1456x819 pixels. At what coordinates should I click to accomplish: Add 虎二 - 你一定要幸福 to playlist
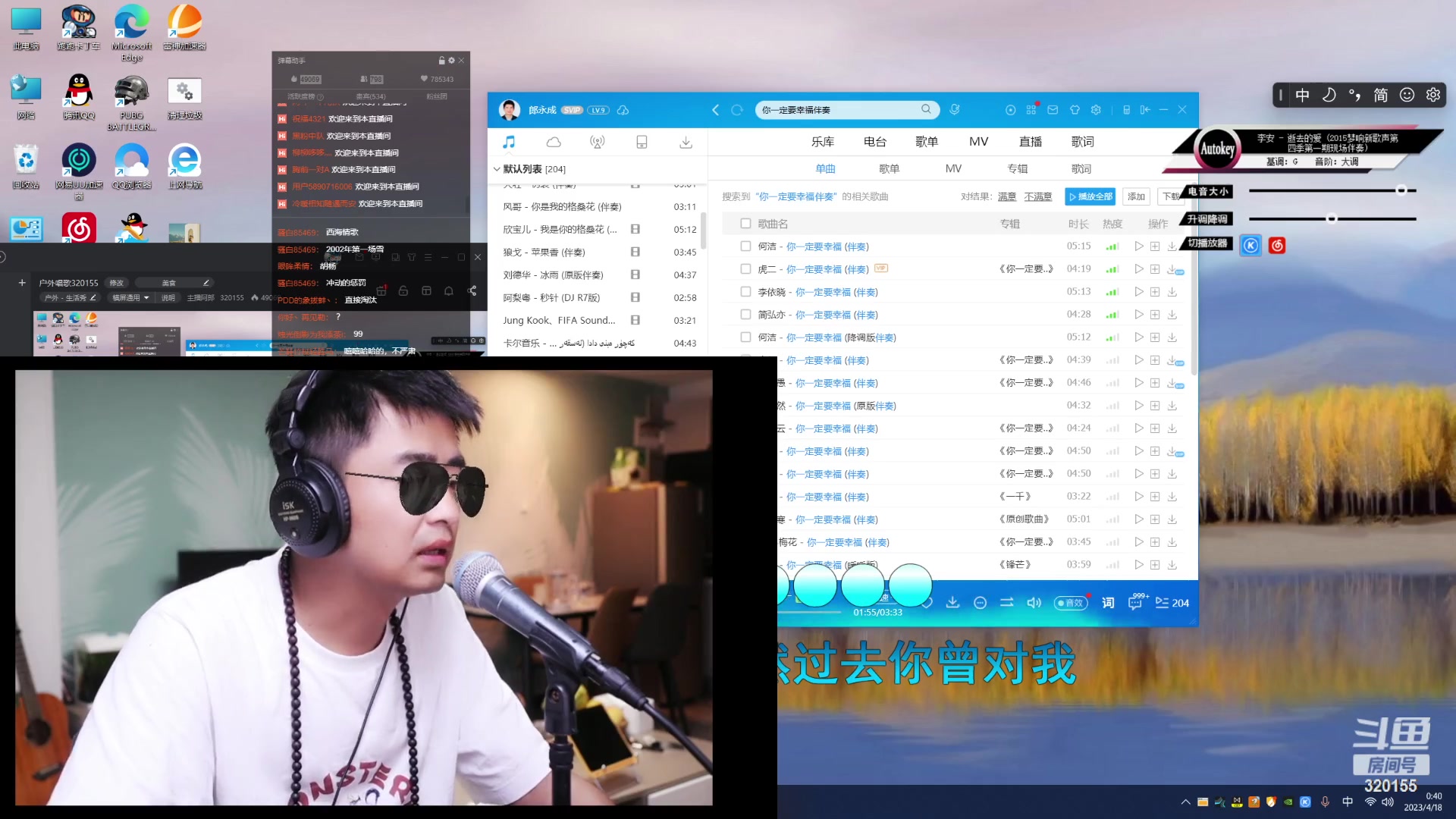coord(1155,269)
